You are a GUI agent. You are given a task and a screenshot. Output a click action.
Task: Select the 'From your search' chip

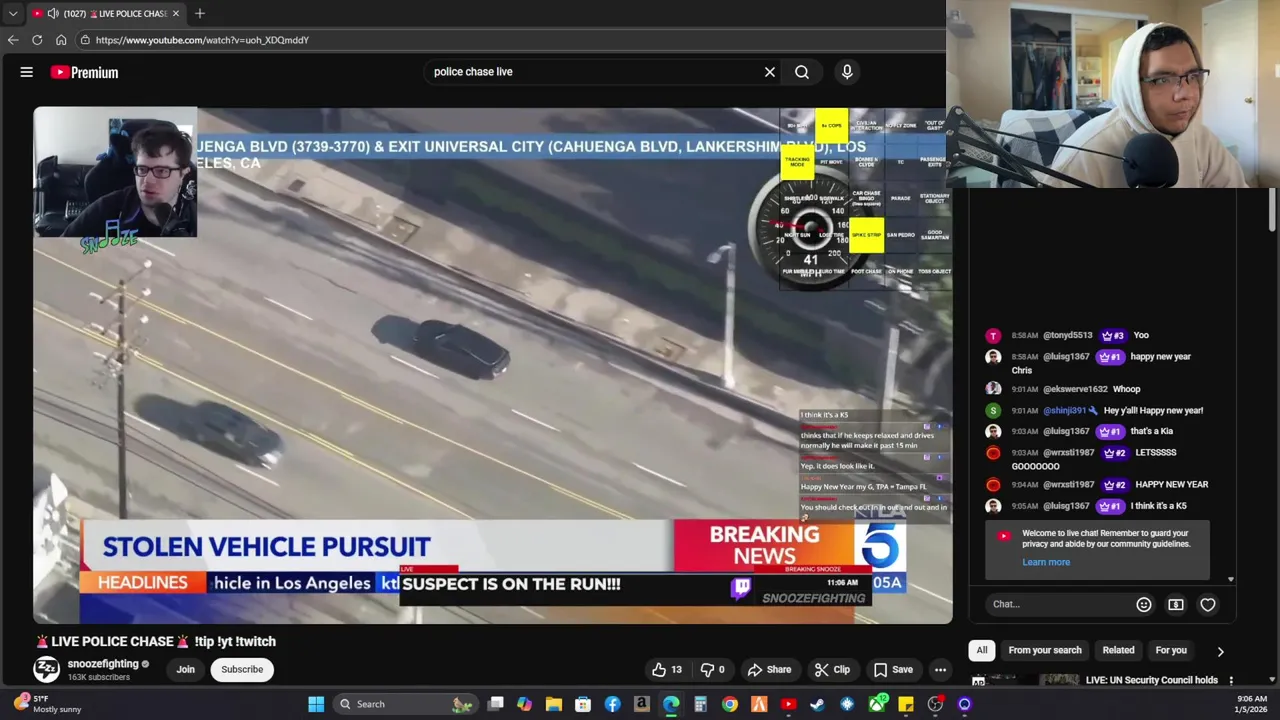[1045, 650]
